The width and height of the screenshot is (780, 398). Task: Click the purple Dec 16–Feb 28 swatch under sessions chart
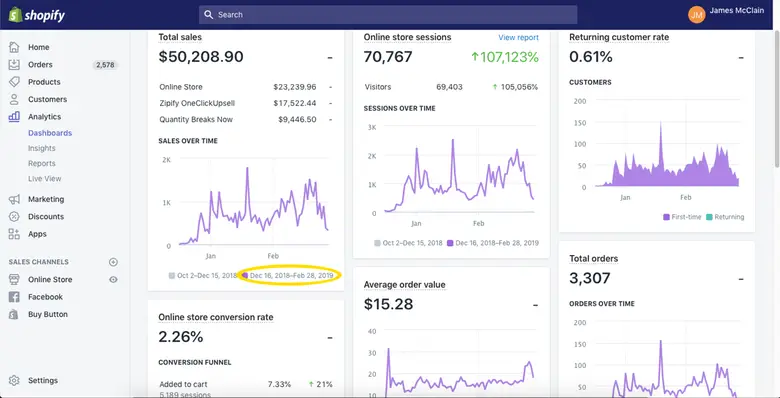450,243
